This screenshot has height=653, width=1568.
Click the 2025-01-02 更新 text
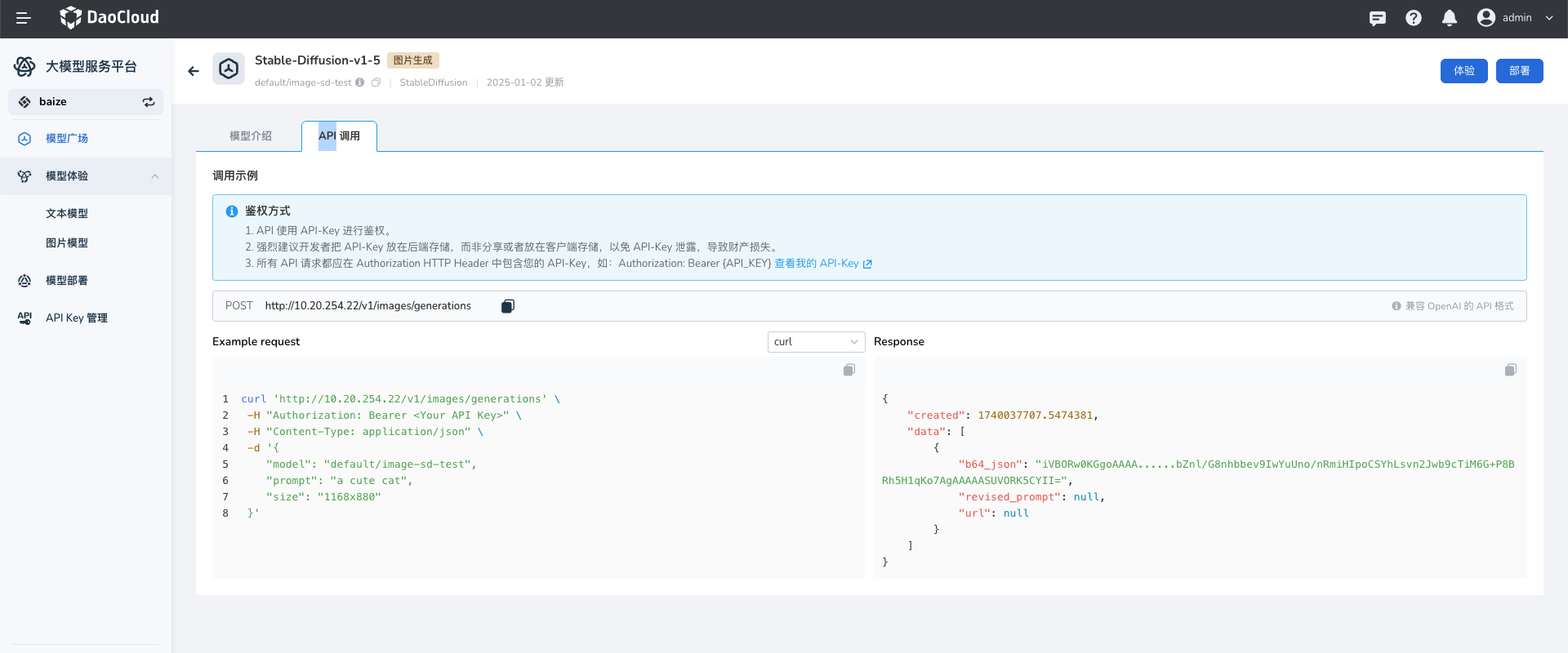point(525,82)
